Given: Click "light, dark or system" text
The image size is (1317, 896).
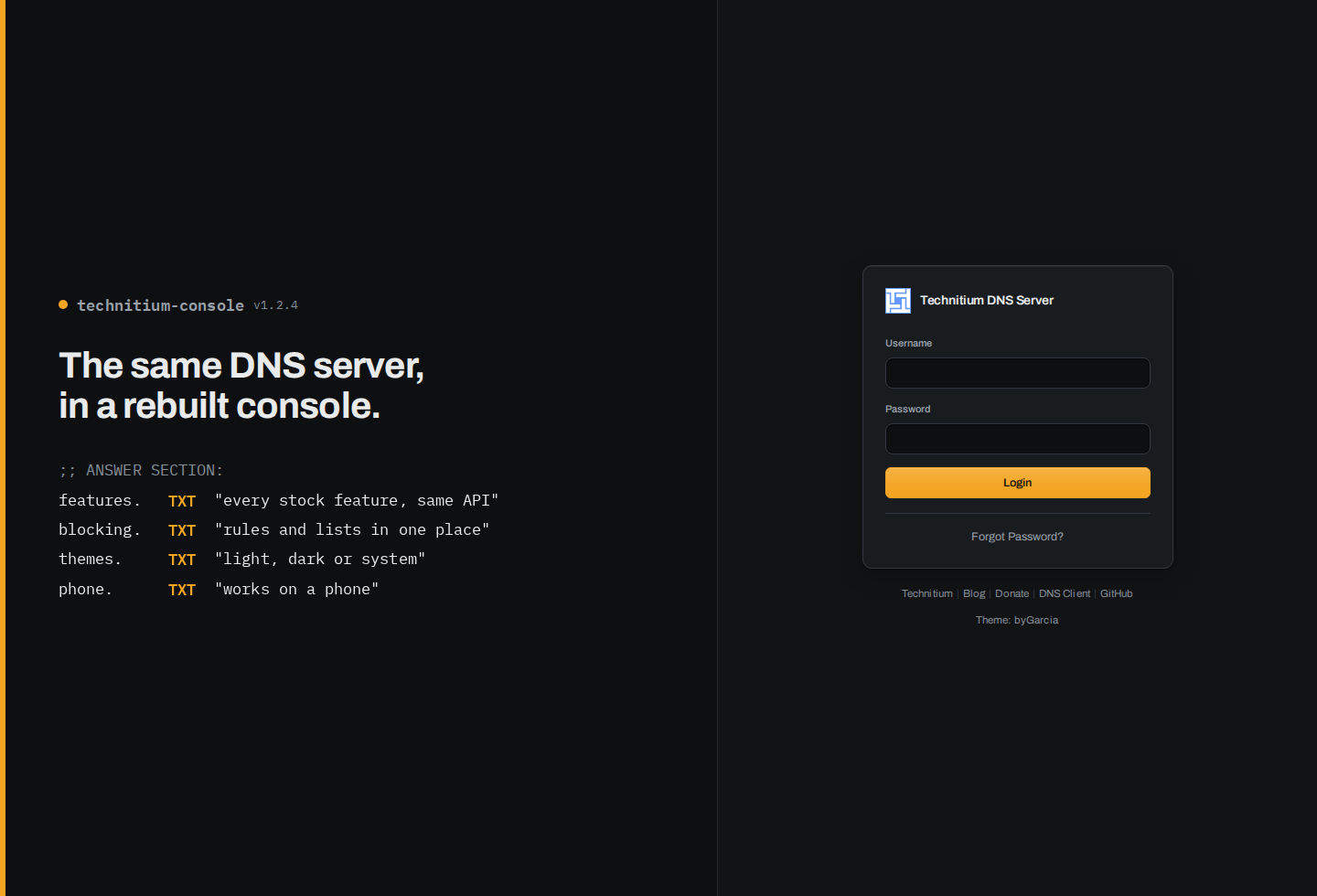Looking at the screenshot, I should [320, 559].
